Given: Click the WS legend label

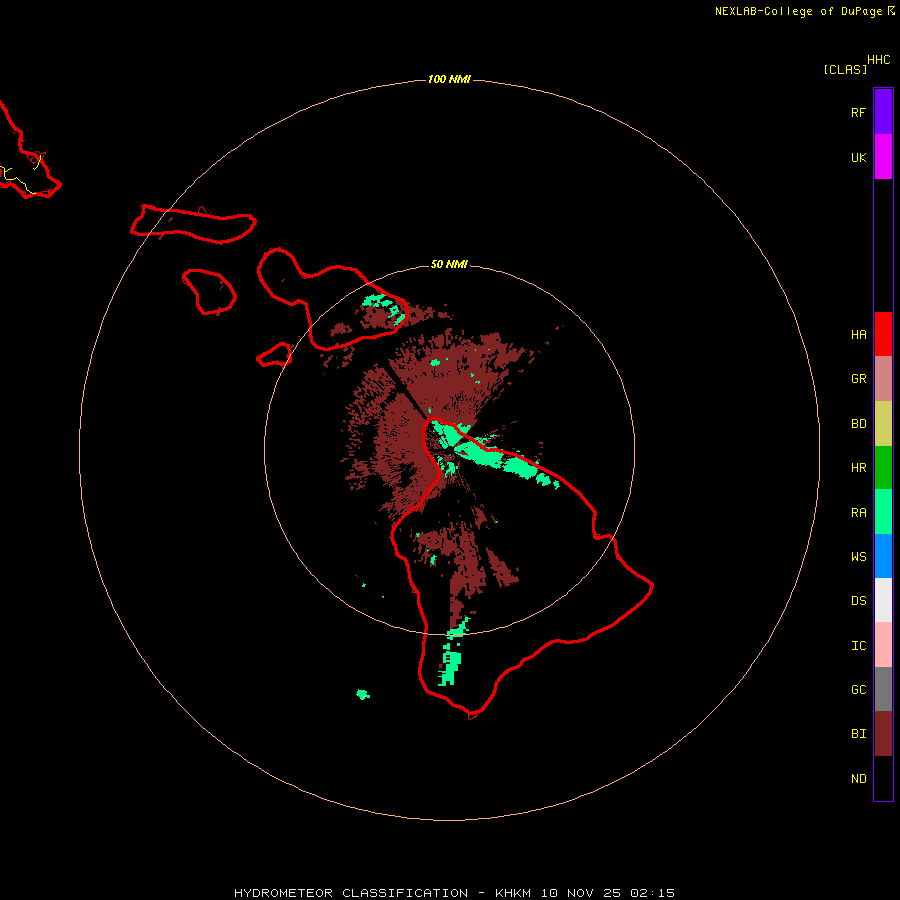Looking at the screenshot, I should 858,556.
